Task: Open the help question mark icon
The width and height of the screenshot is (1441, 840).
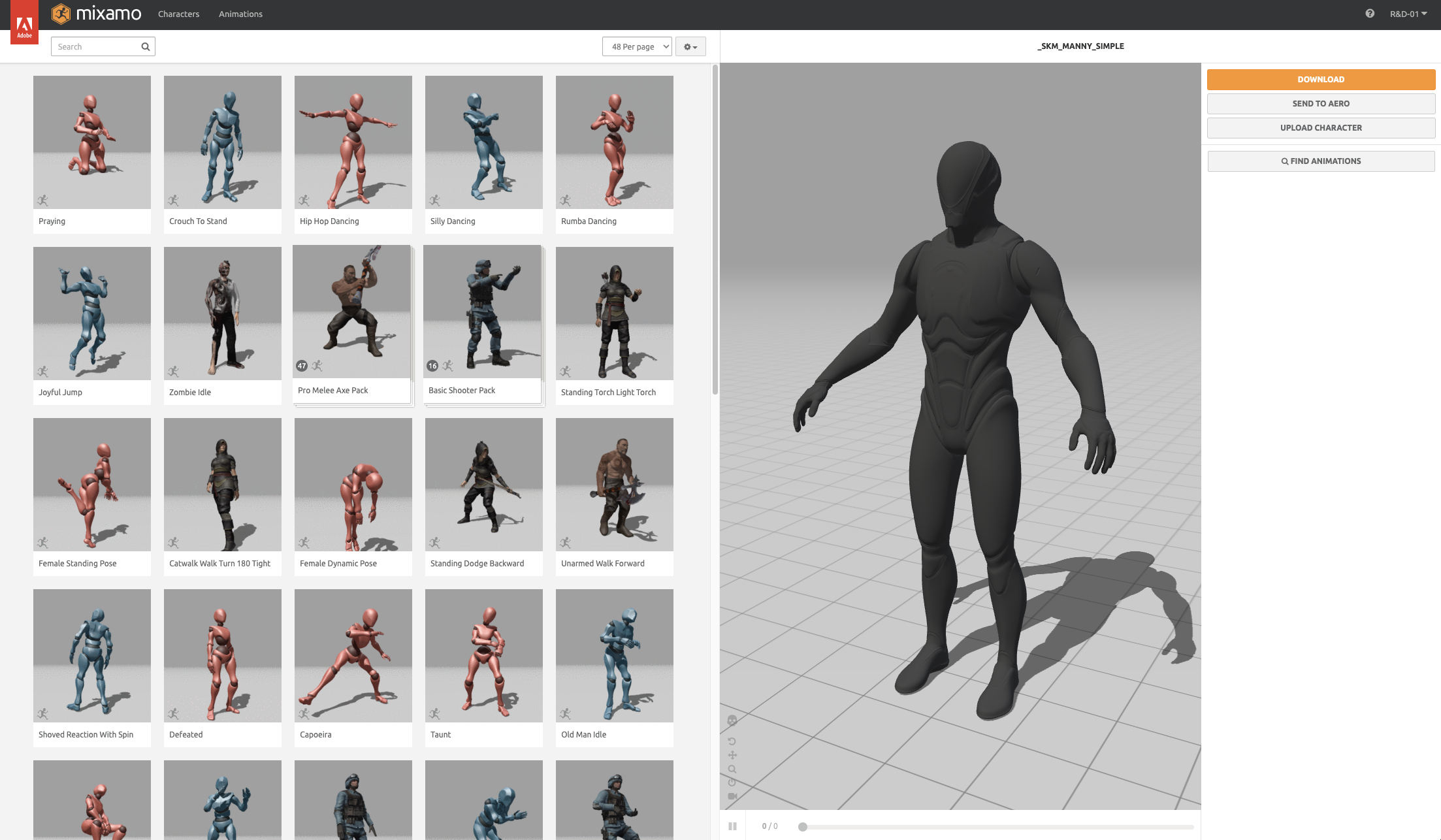Action: [x=1369, y=14]
